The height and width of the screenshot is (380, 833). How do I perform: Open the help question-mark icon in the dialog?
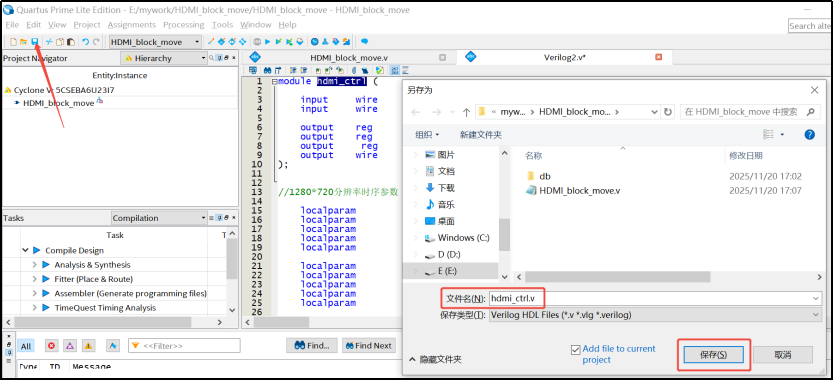(x=810, y=134)
